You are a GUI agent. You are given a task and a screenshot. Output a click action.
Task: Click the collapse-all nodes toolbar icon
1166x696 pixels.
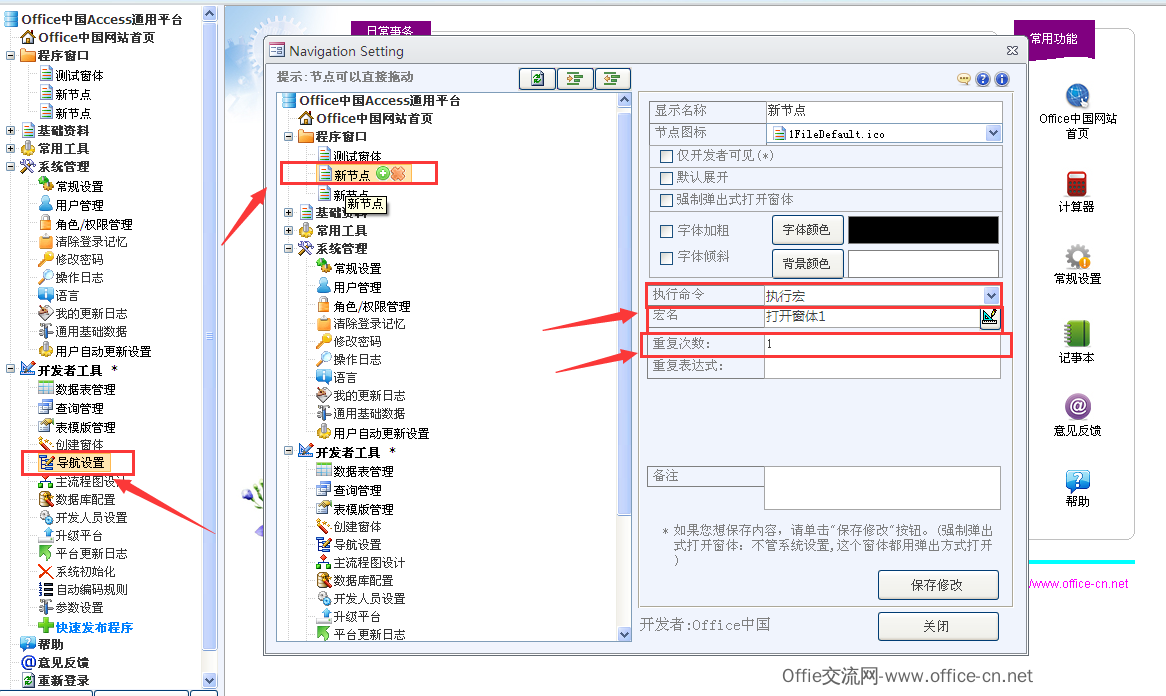pos(612,78)
